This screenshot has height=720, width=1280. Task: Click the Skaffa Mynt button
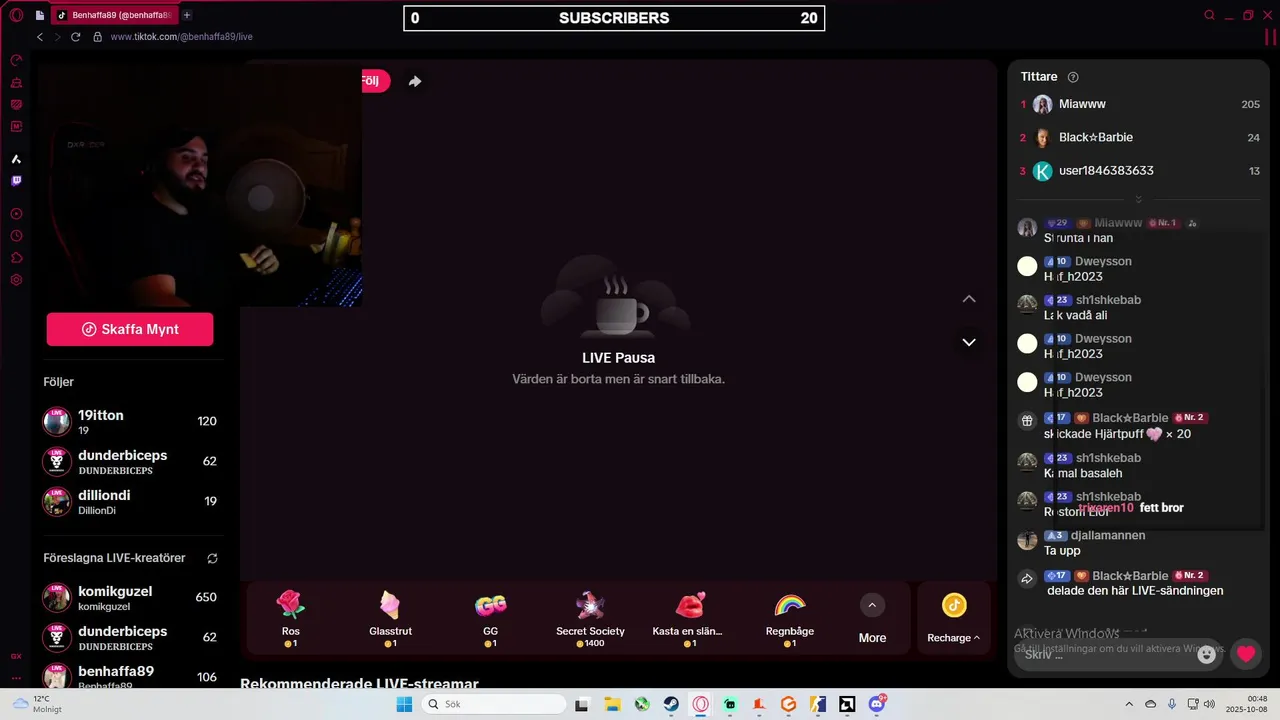pyautogui.click(x=130, y=329)
